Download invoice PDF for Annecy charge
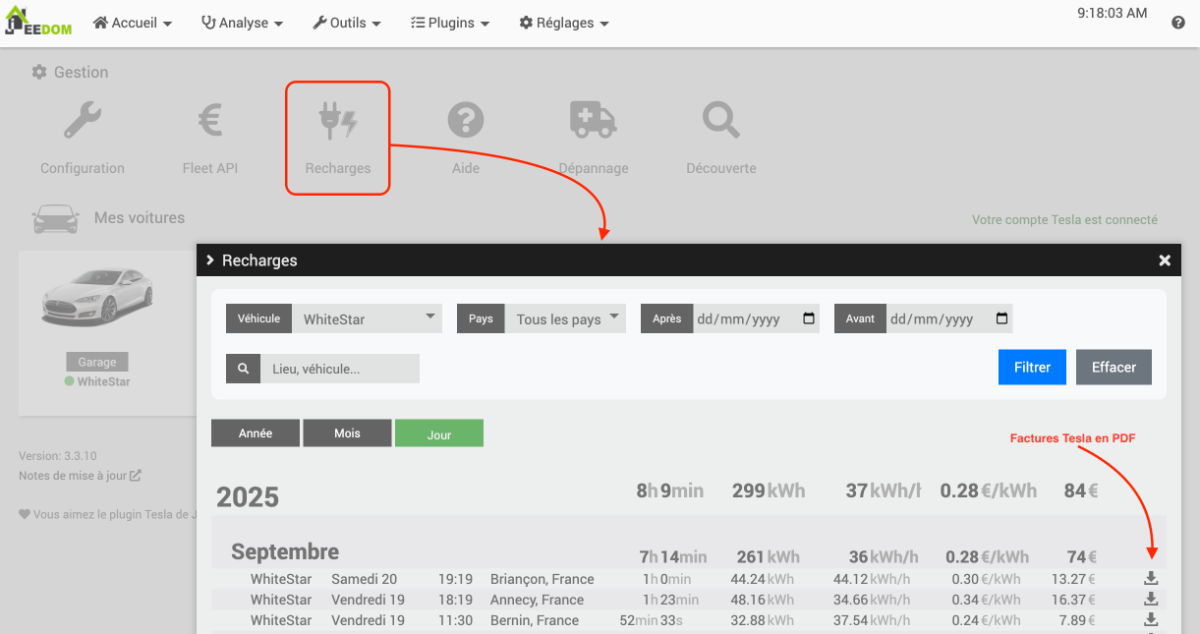Image resolution: width=1200 pixels, height=634 pixels. coord(1151,599)
